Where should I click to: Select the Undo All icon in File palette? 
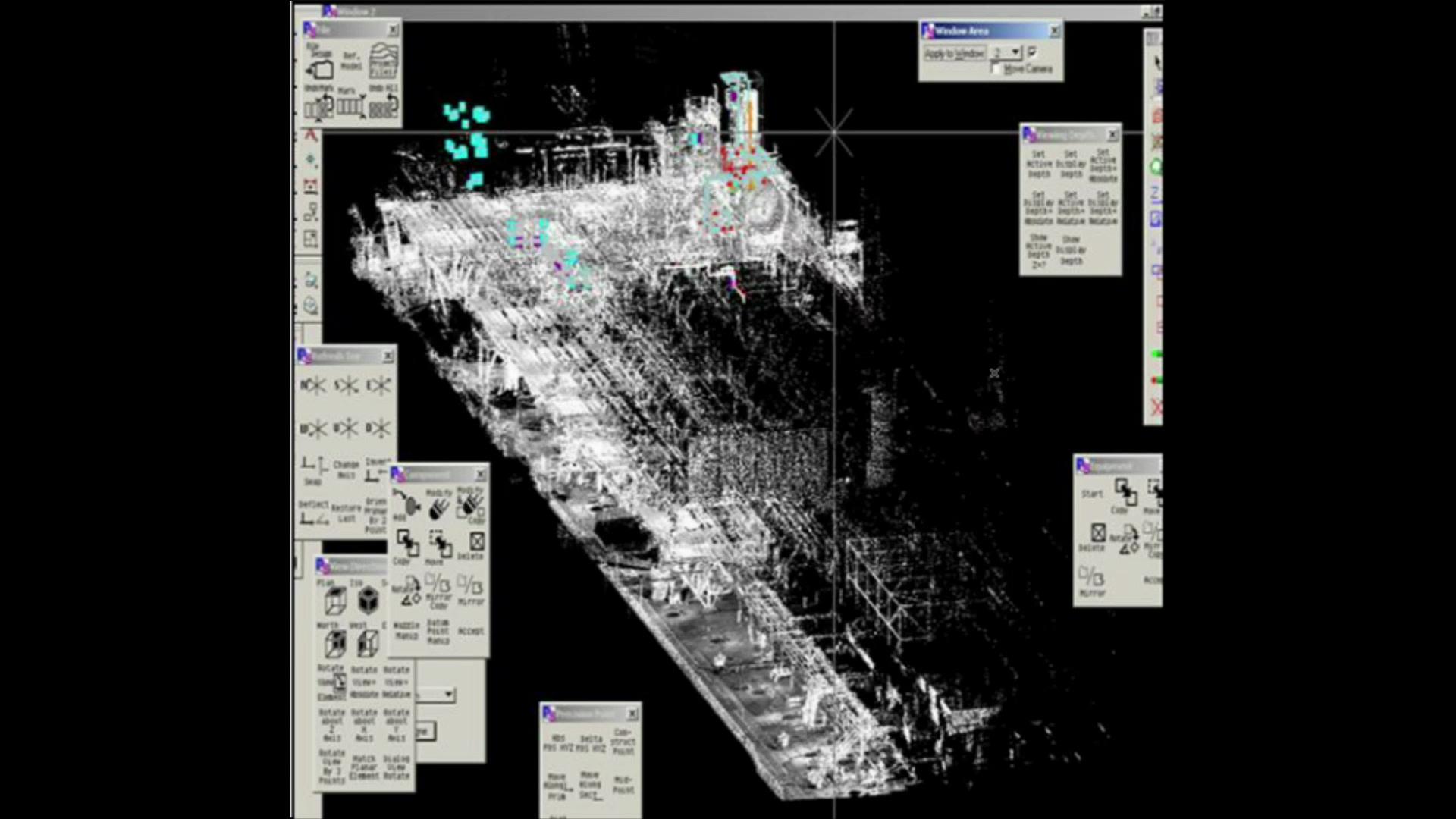click(x=384, y=103)
